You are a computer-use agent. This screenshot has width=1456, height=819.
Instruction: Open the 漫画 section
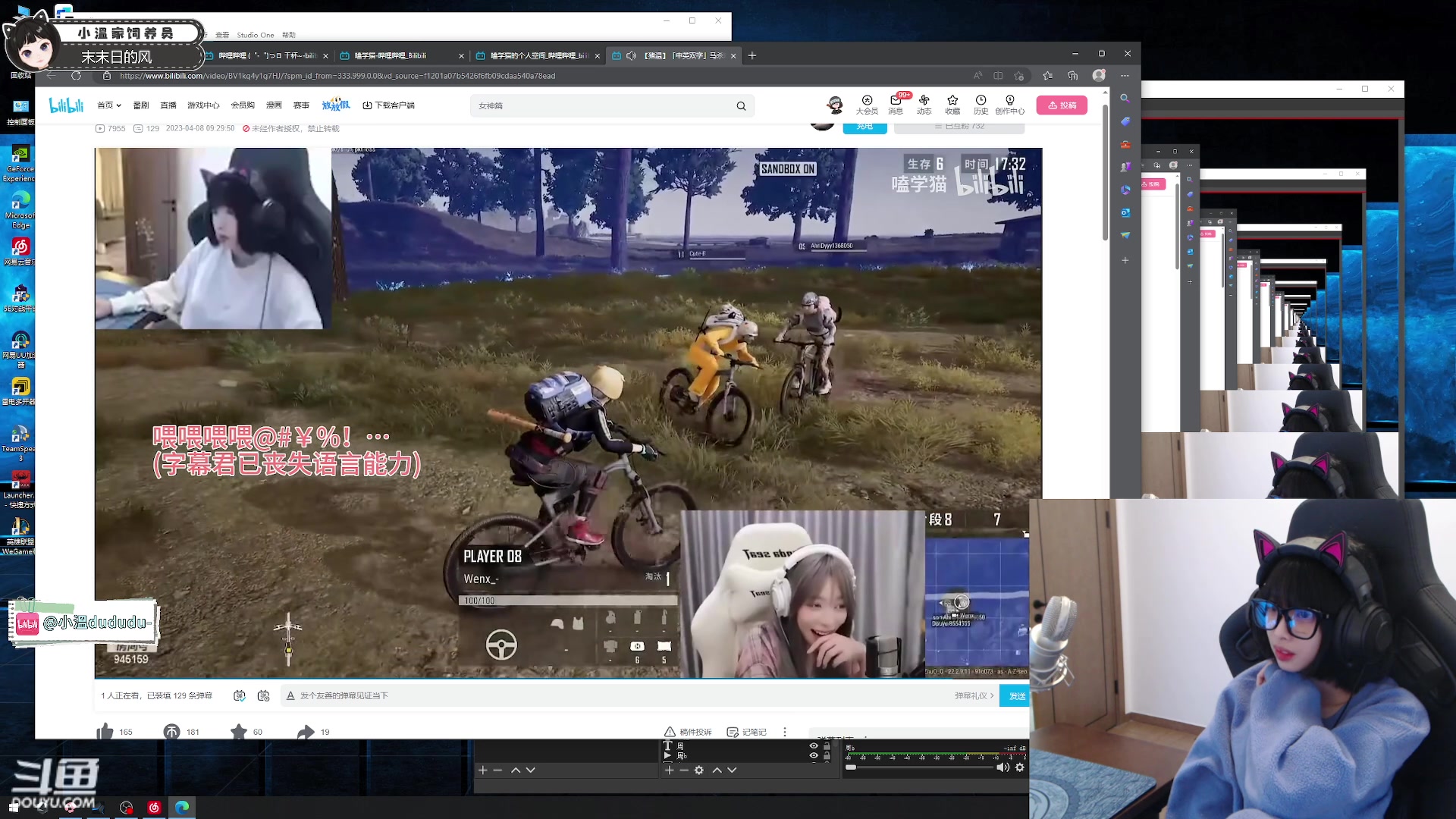(274, 105)
